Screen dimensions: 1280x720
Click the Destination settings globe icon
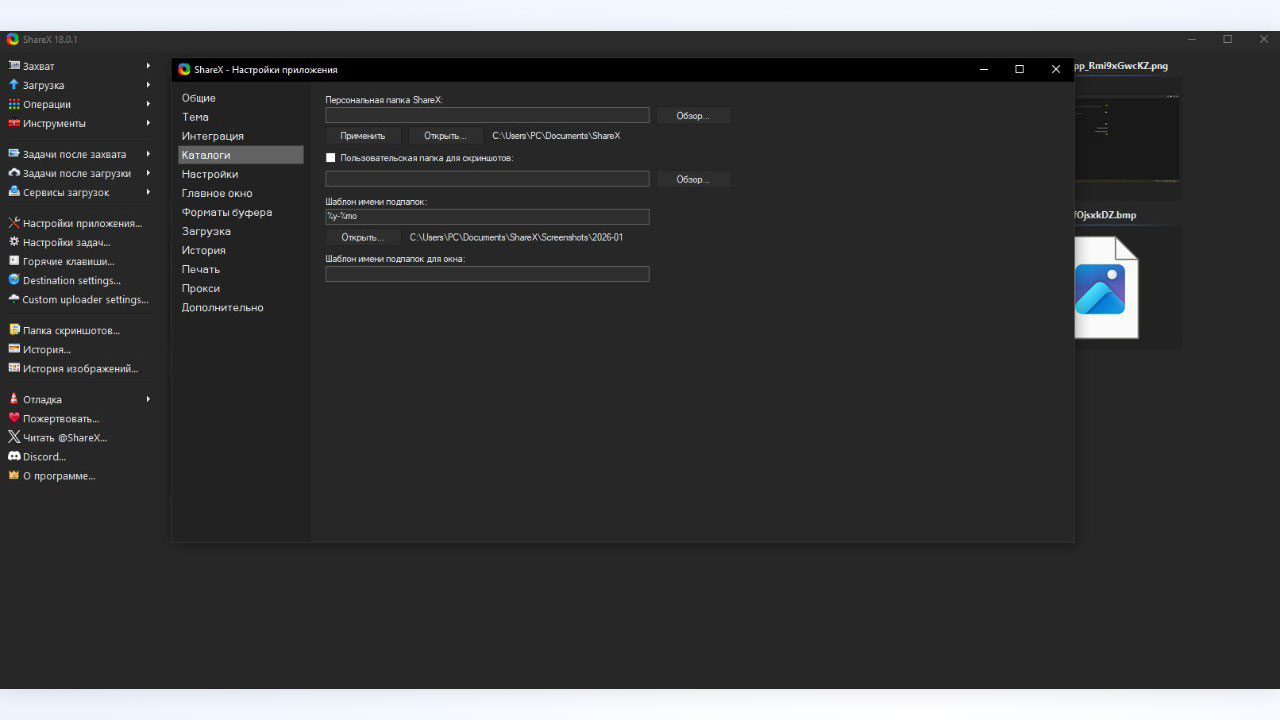14,280
